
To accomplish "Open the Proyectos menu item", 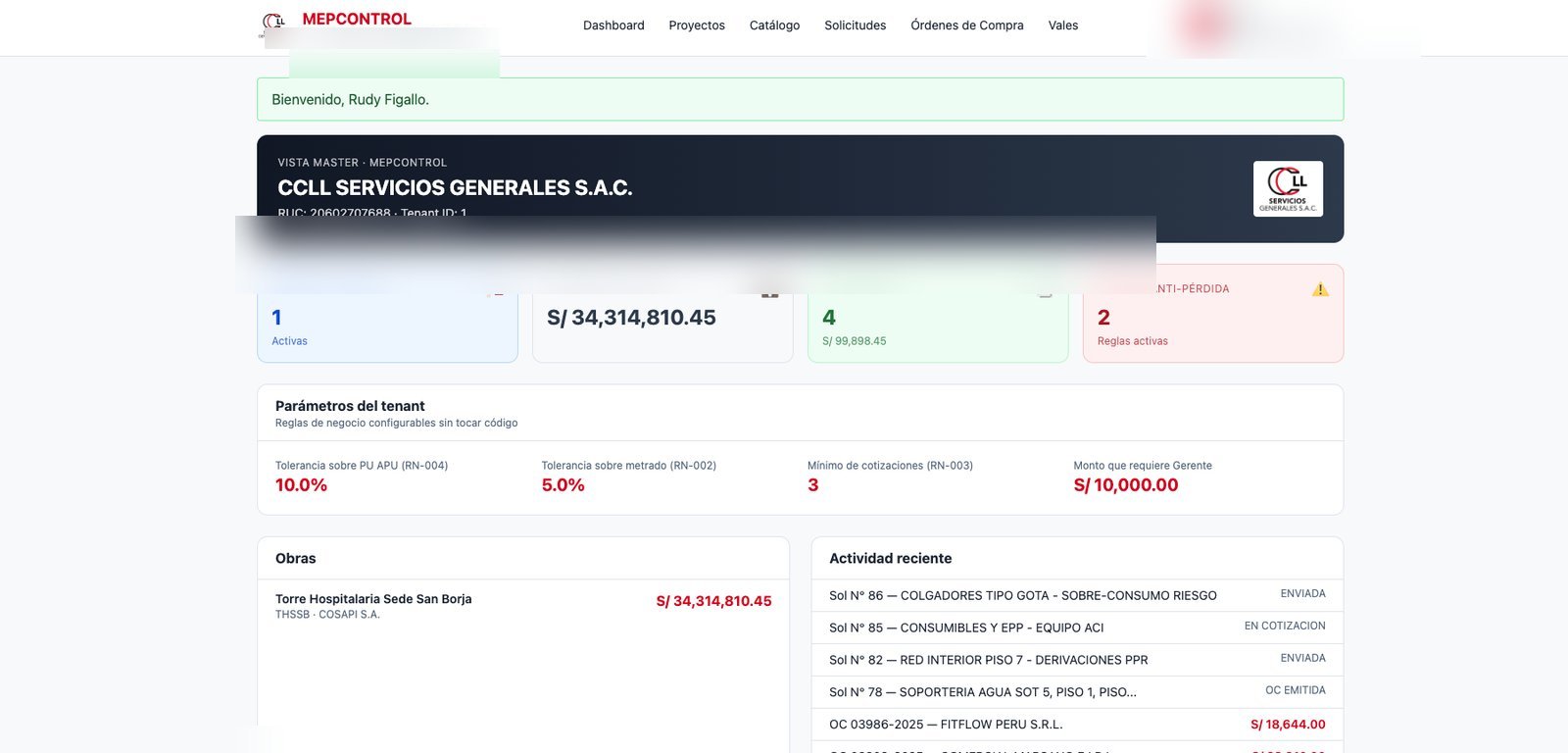I will click(x=697, y=25).
